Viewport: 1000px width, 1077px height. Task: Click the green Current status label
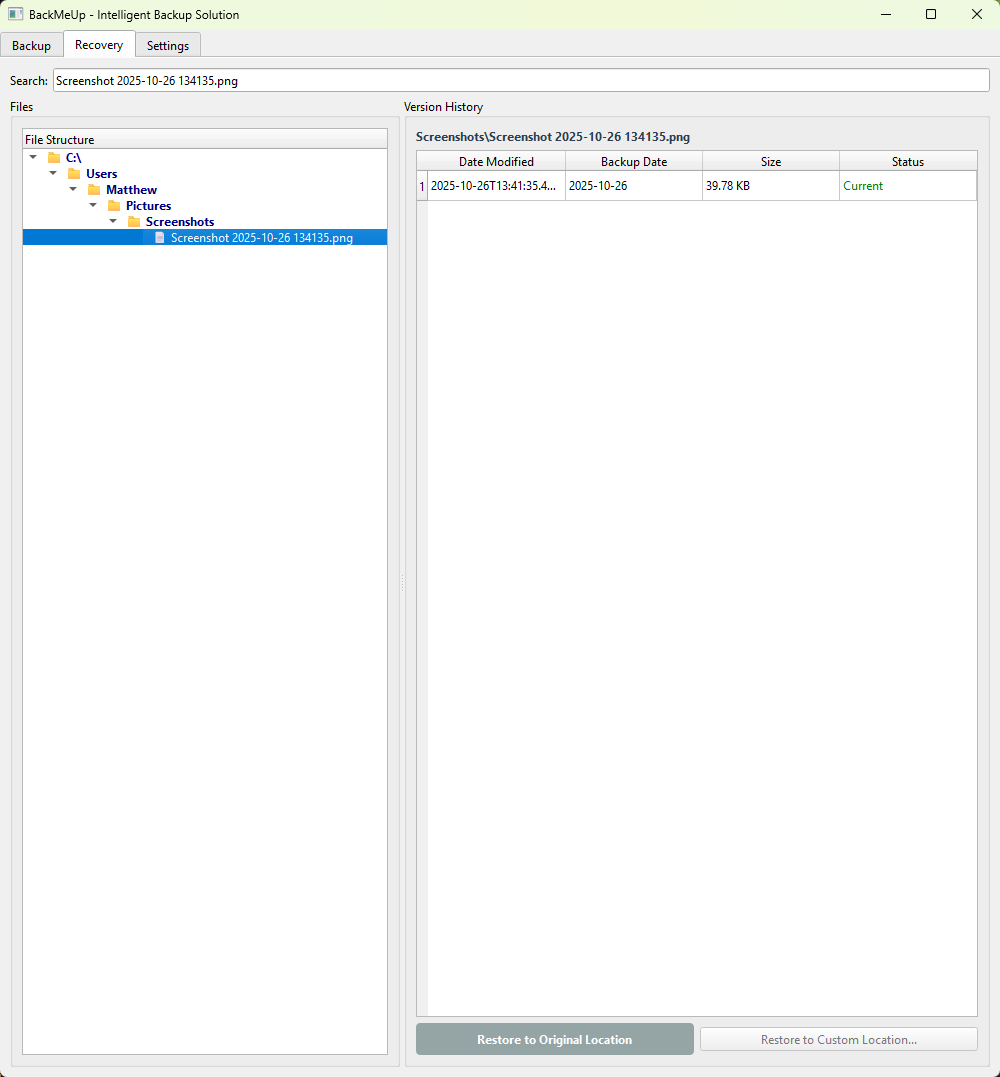coord(863,186)
